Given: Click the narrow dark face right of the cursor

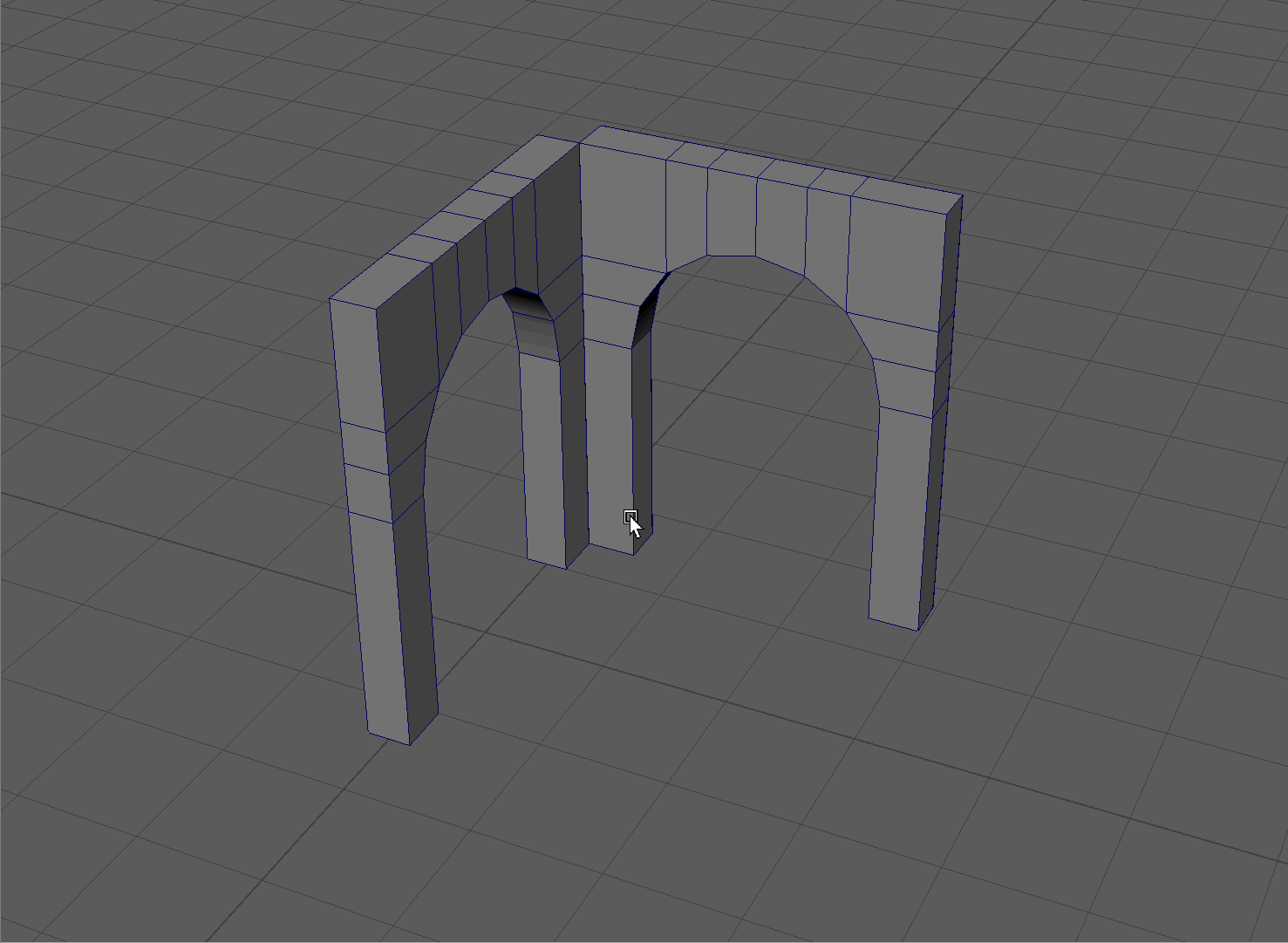Looking at the screenshot, I should (x=644, y=436).
